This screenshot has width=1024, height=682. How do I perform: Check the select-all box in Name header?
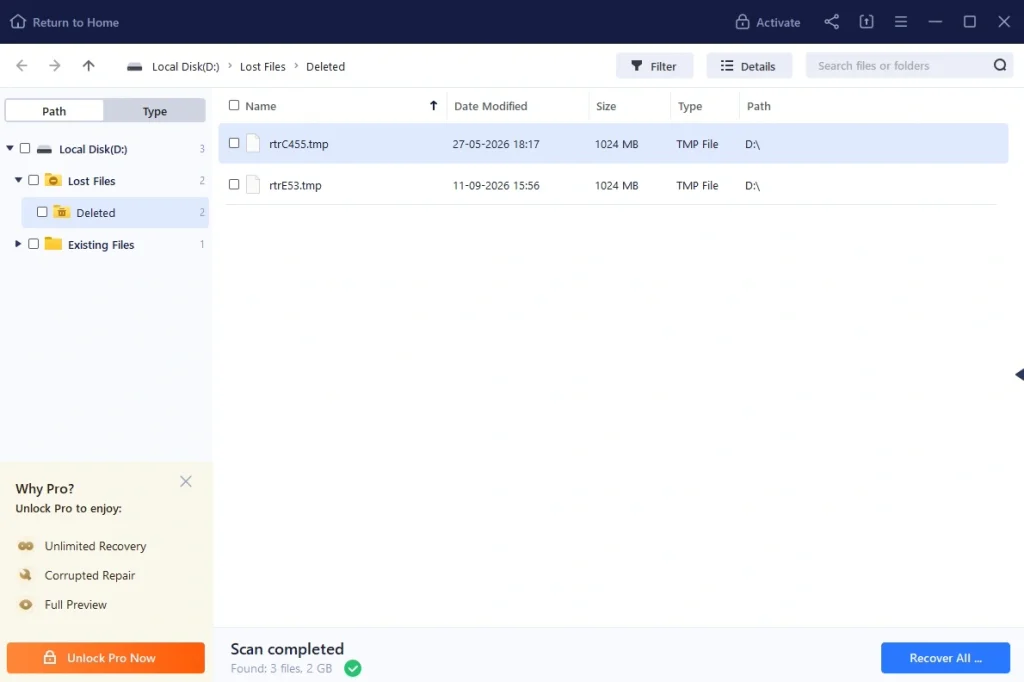[x=234, y=105]
